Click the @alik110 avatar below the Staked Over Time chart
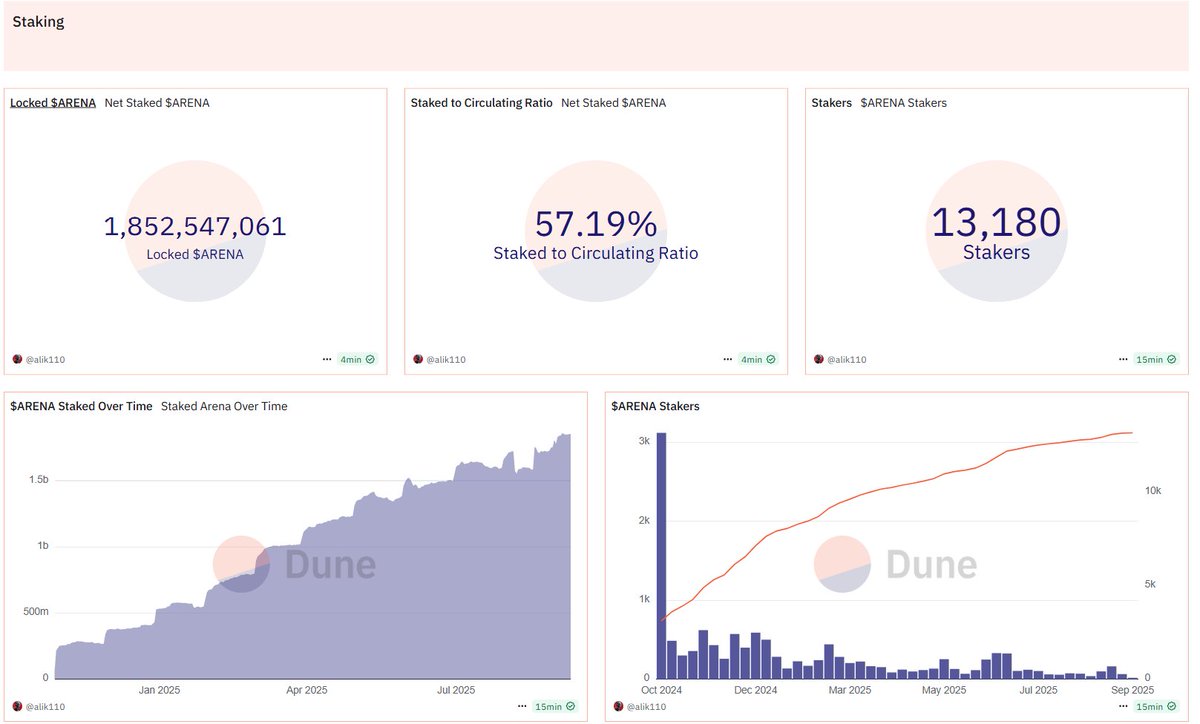This screenshot has height=724, width=1200. [x=17, y=706]
